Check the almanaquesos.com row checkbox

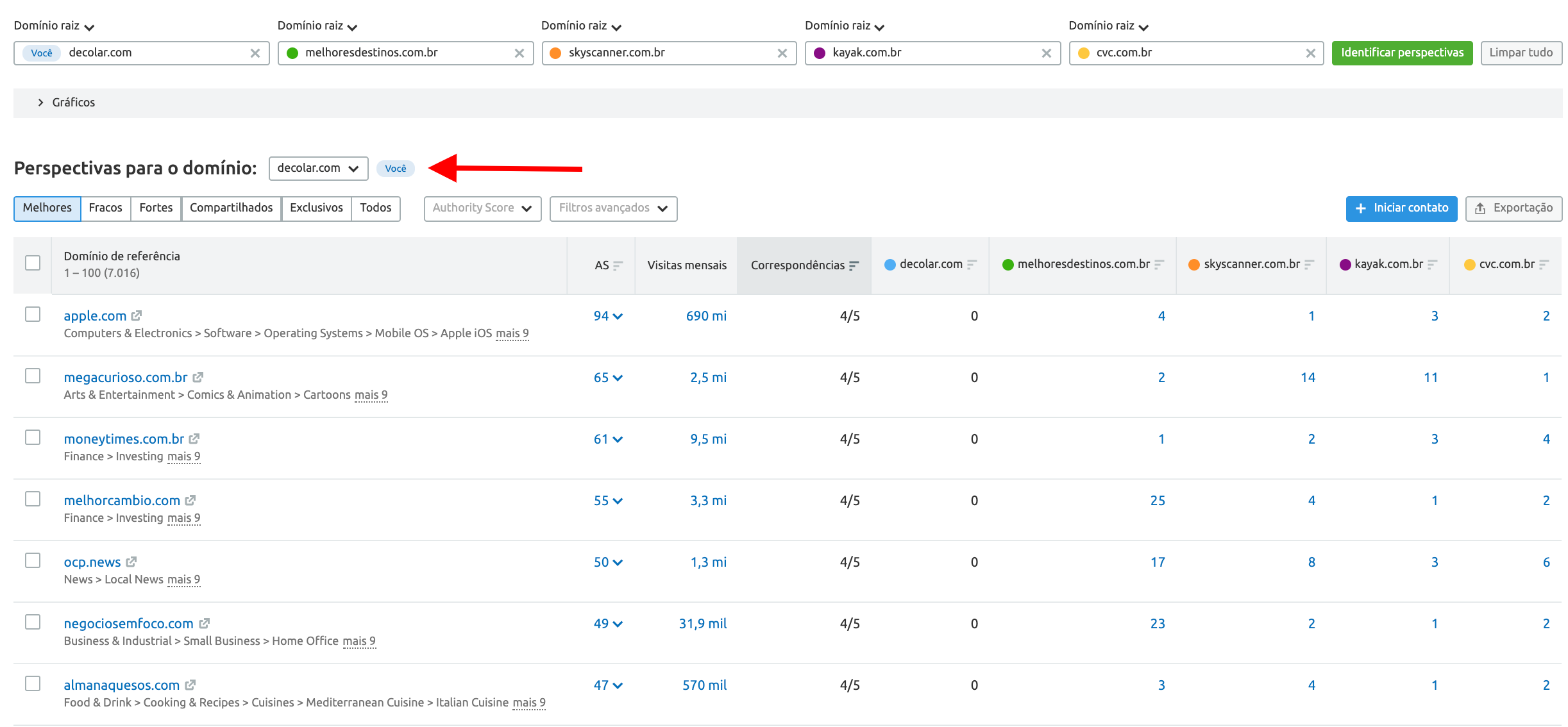tap(33, 683)
